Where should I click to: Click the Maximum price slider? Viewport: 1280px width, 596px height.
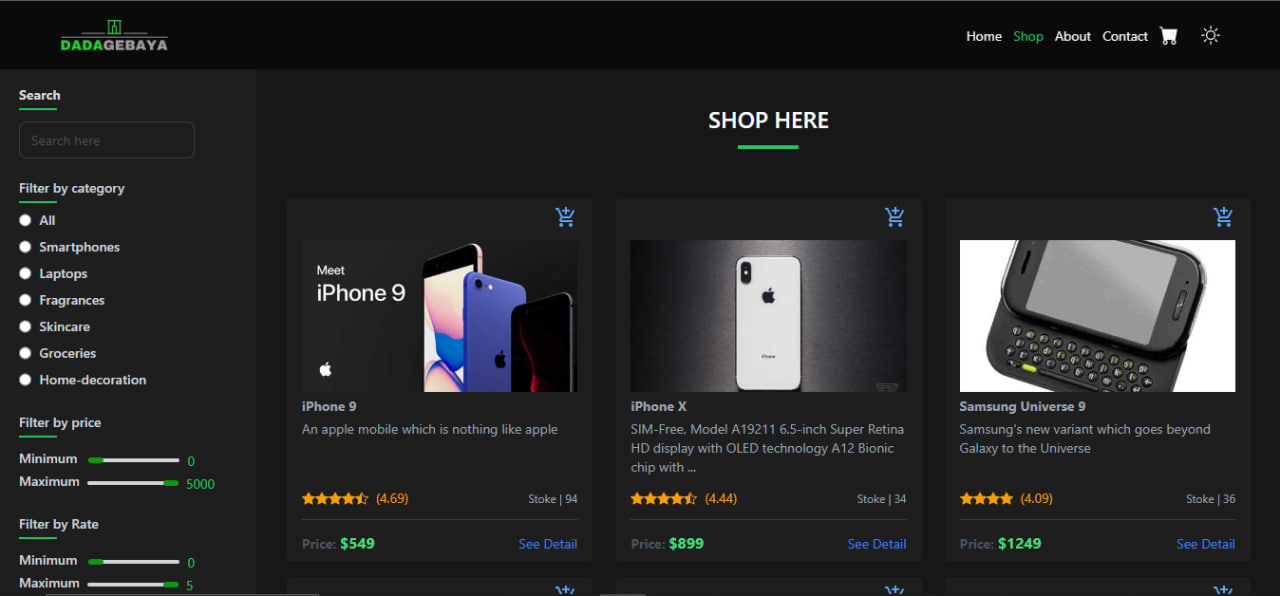click(x=133, y=483)
